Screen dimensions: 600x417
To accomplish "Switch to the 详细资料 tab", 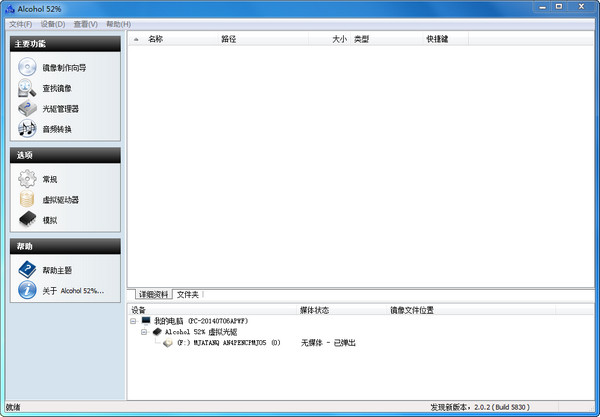I will tap(152, 295).
